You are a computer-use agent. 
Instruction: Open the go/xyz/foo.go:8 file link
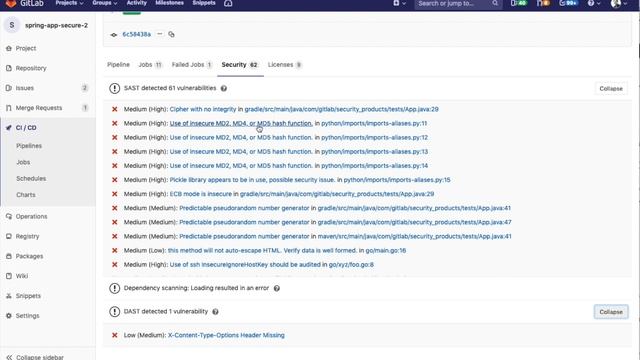[351, 264]
